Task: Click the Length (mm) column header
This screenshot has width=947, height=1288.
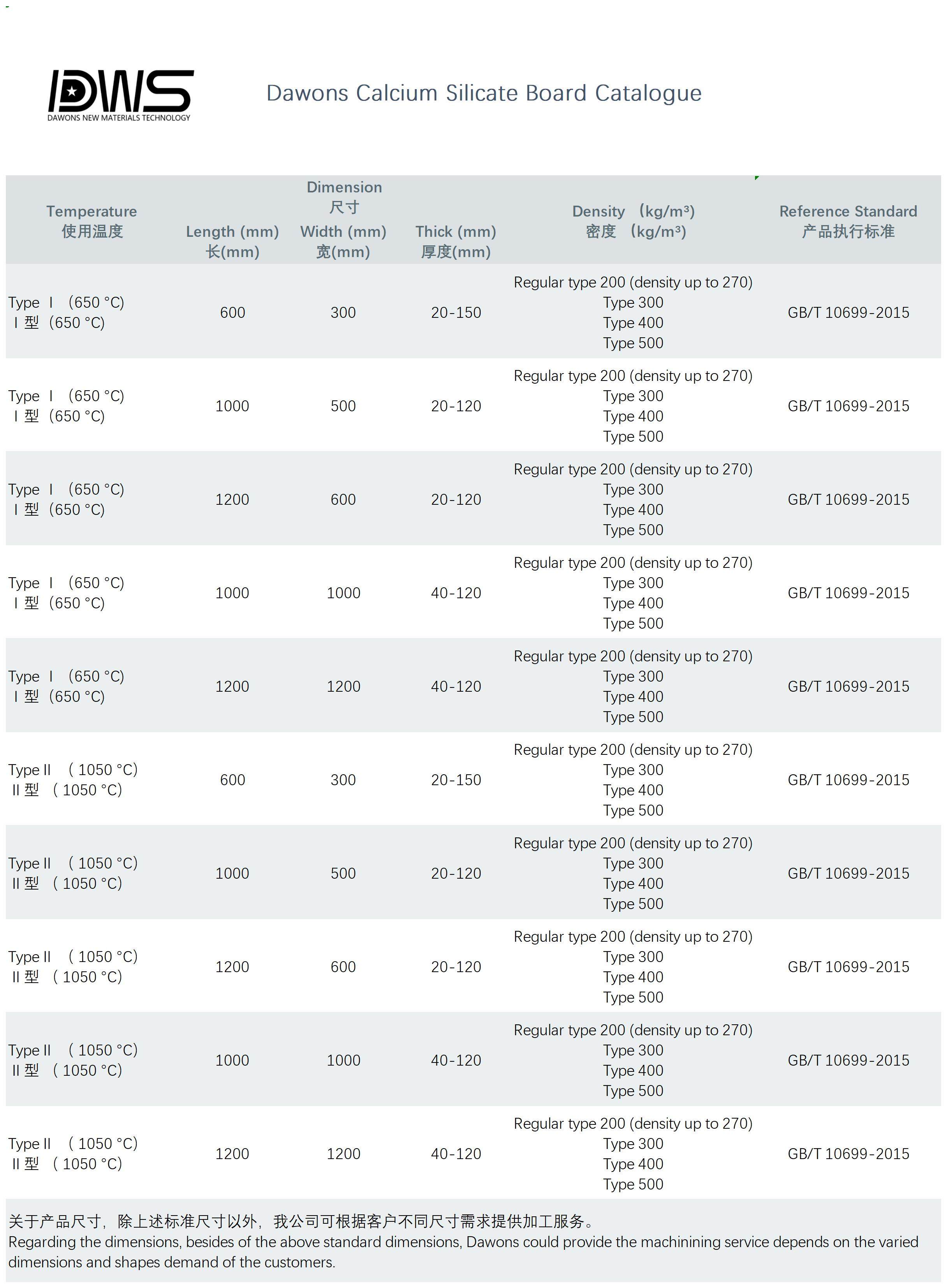Action: pos(232,241)
